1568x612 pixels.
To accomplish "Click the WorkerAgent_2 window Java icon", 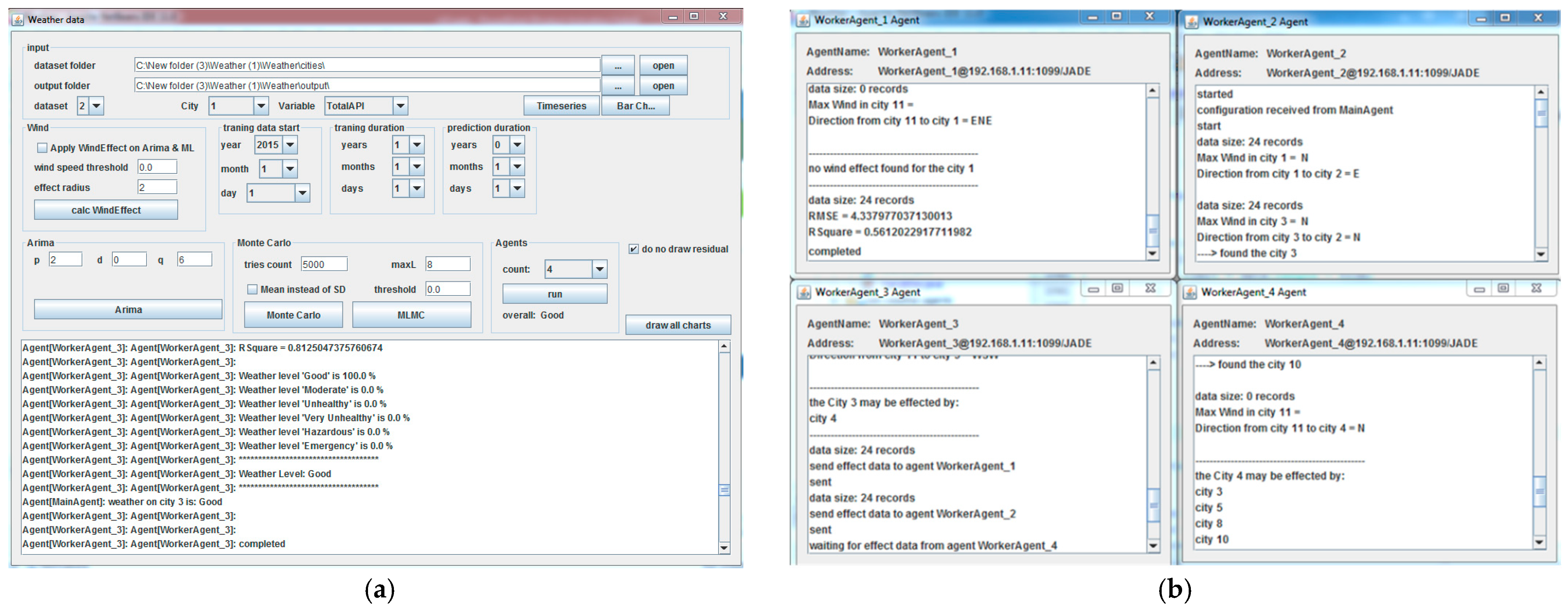I will (x=1191, y=22).
